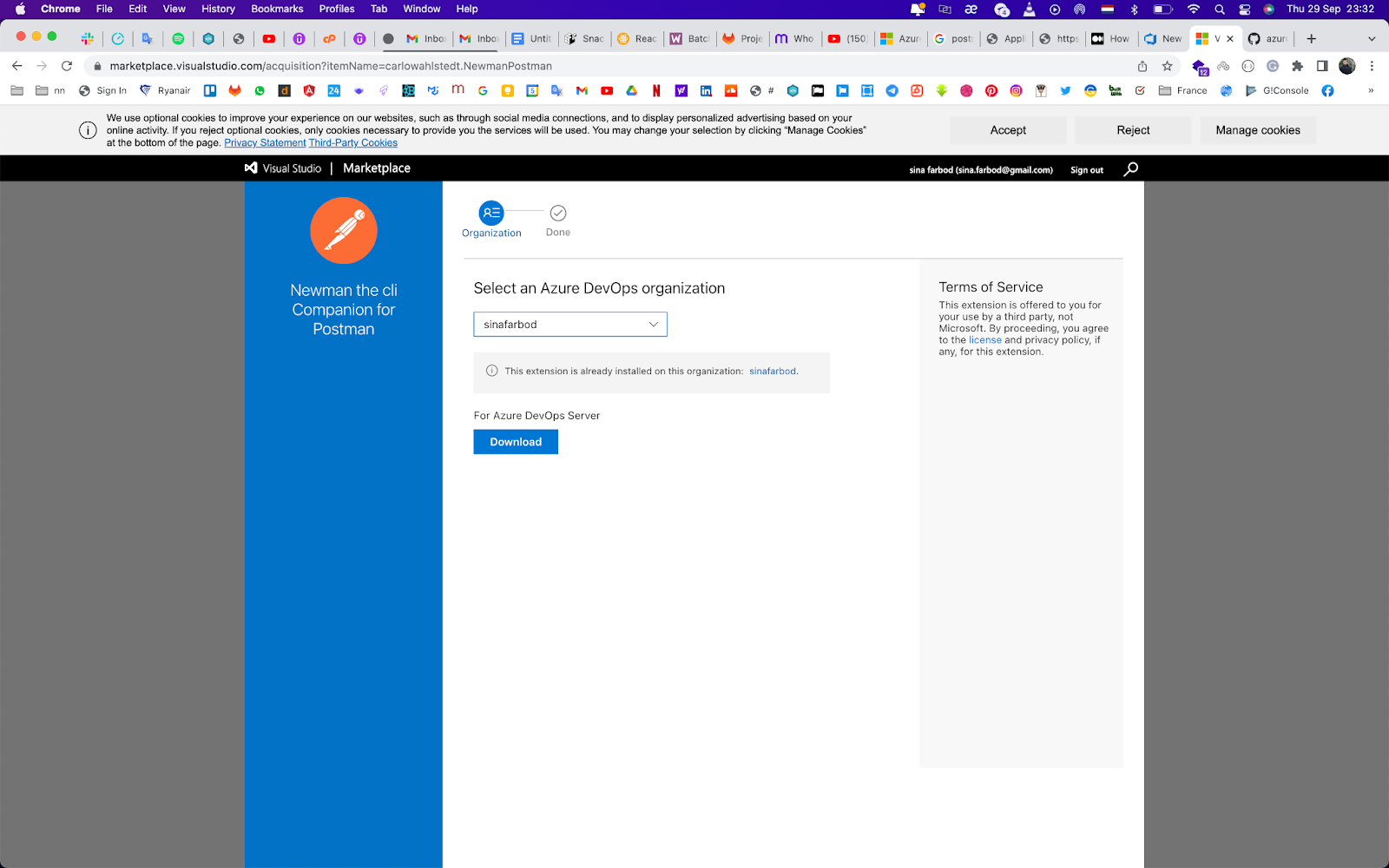Open the Chrome File menu

click(x=104, y=9)
